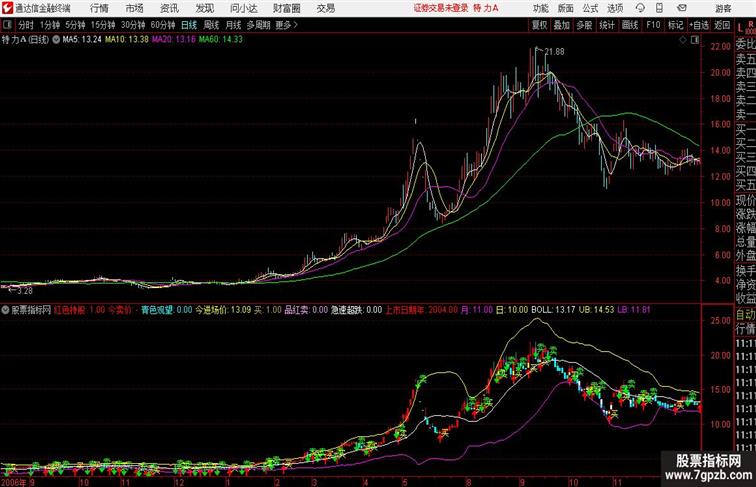Click the 3.28 low price label
This screenshot has height=487, width=756.
pyautogui.click(x=25, y=291)
